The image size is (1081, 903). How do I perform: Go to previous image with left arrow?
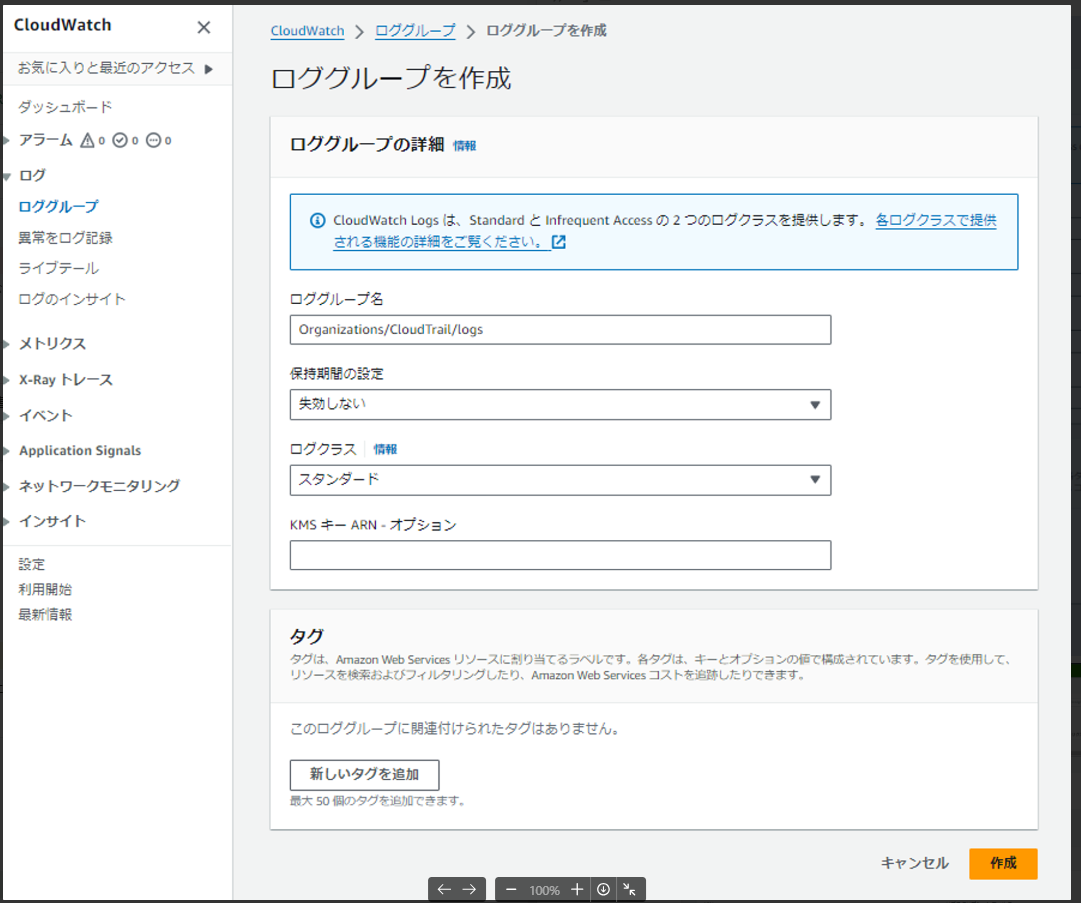(444, 889)
